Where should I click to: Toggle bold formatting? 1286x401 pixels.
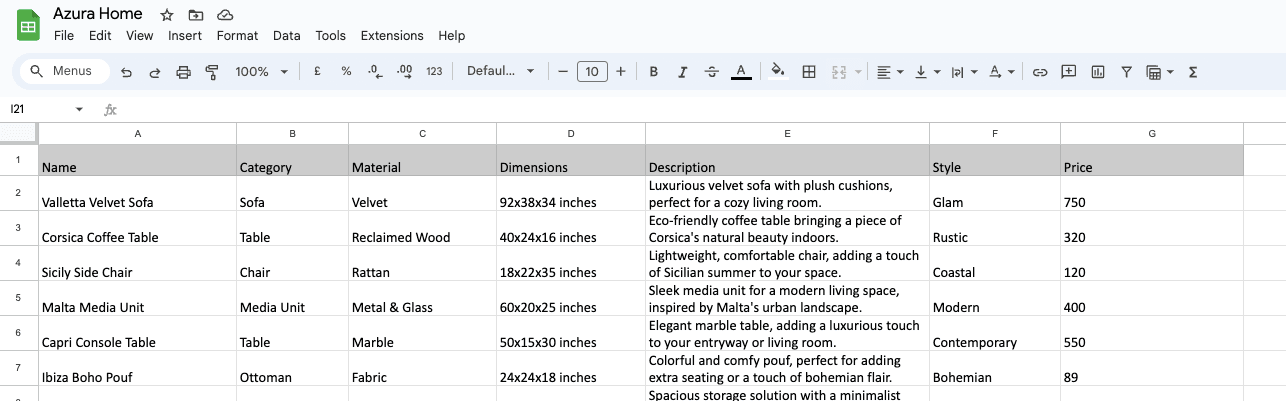(x=654, y=72)
